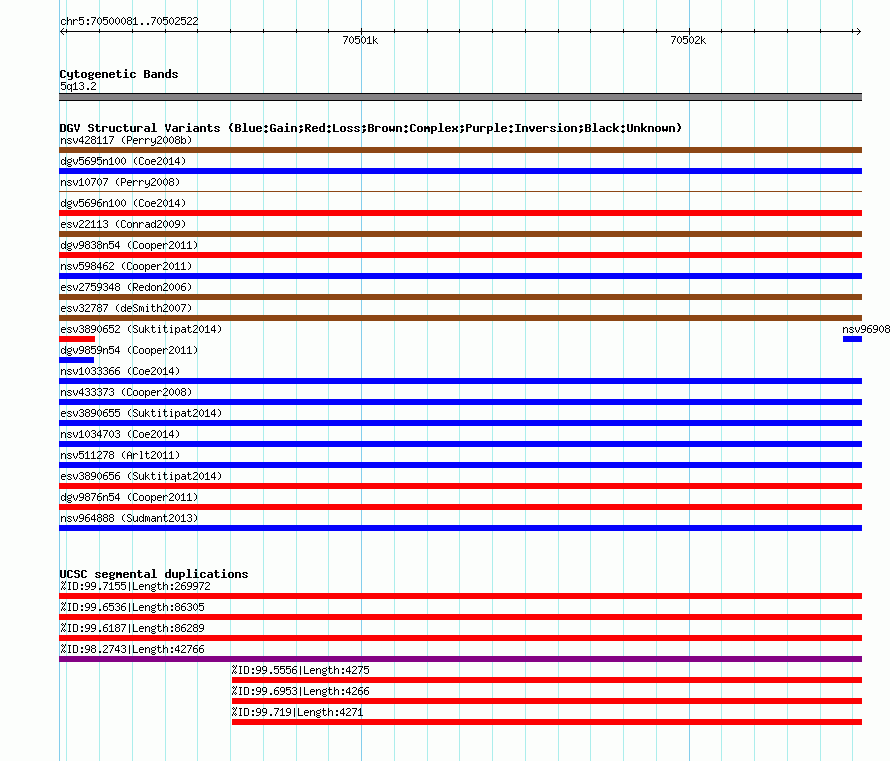Click blue bar under nsv511278

point(460,465)
